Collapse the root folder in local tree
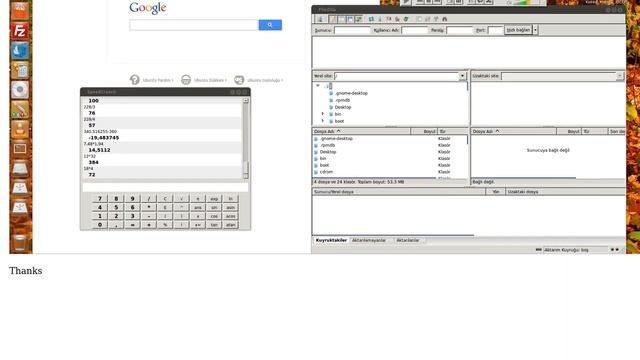640x360 pixels. 318,86
